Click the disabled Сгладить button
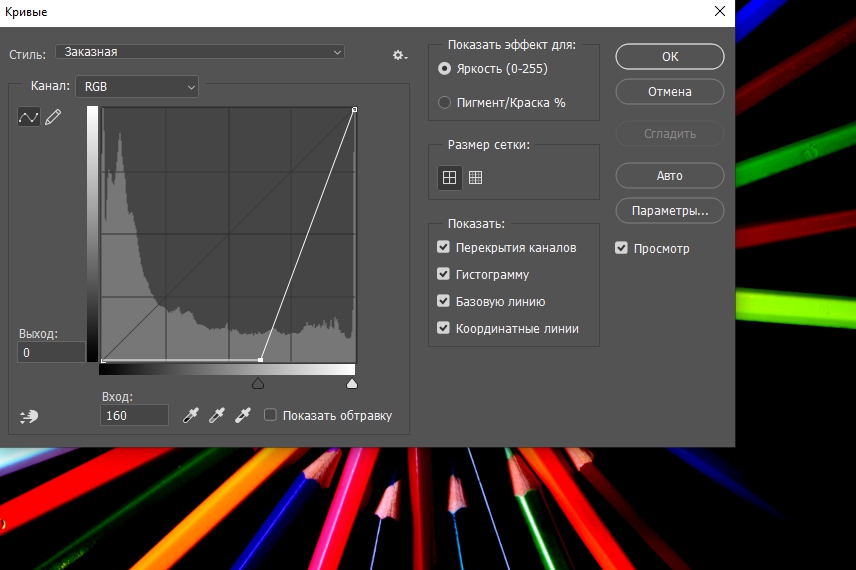This screenshot has width=856, height=570. (x=670, y=134)
